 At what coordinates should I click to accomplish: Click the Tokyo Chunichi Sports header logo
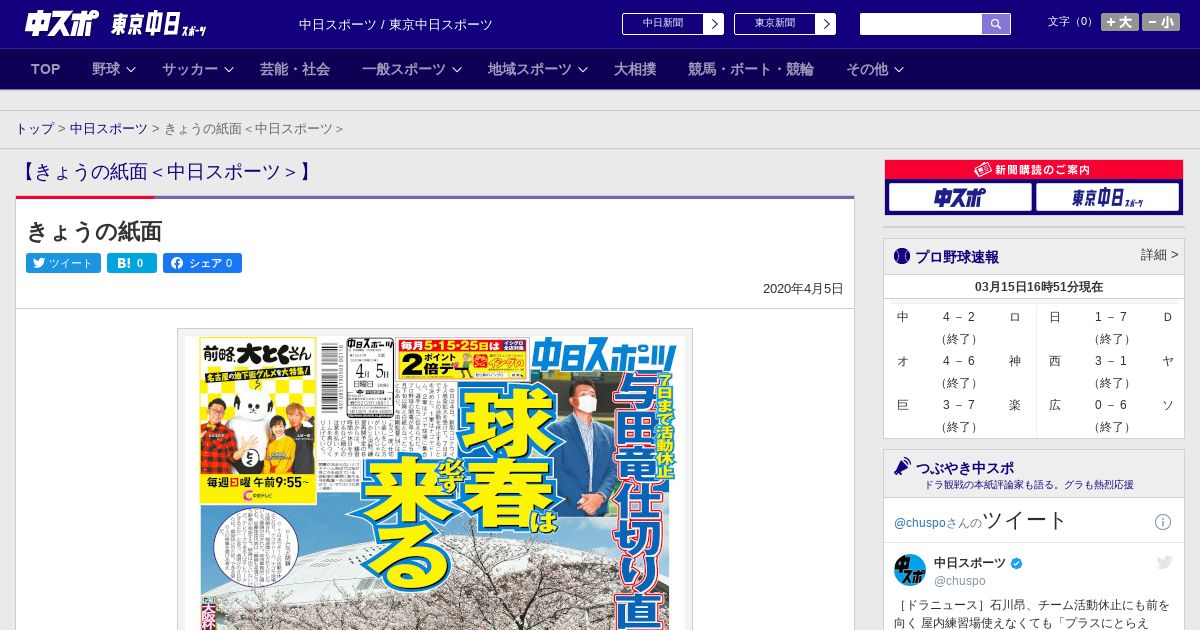coord(158,25)
